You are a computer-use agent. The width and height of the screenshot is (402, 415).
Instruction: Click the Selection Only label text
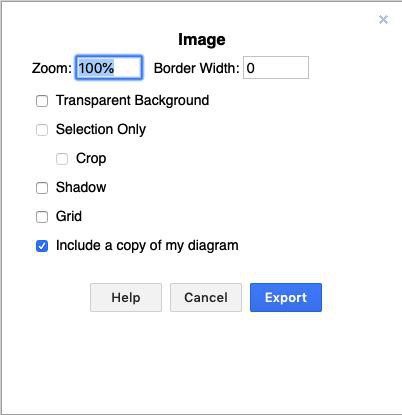(x=101, y=130)
